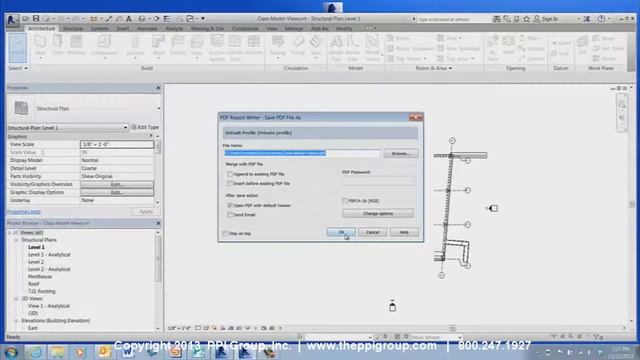Screen dimensions: 640x360
Task: Click the View Scale value field
Action: [x=117, y=144]
